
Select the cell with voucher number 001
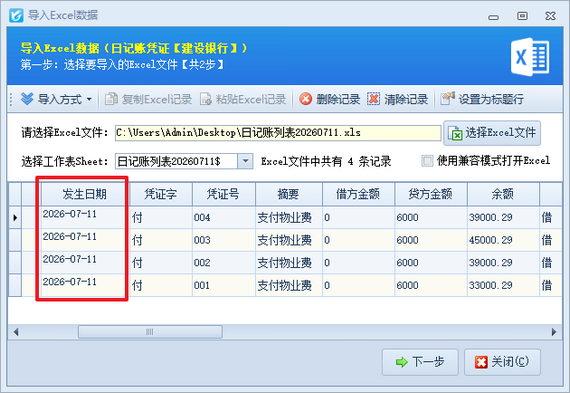224,285
